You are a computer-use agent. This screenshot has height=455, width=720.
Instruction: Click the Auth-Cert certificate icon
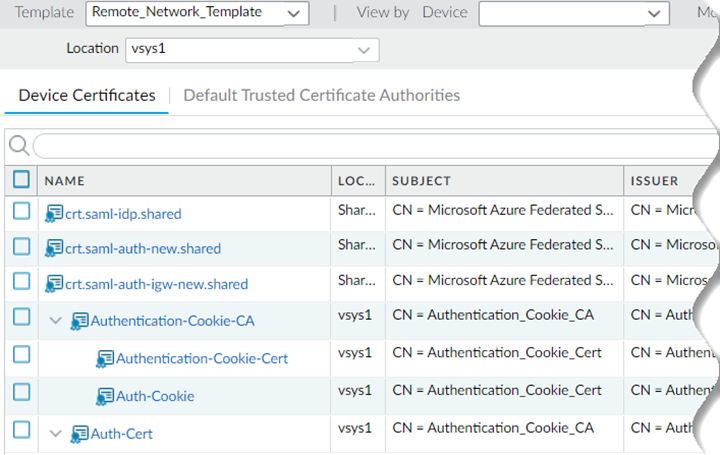(x=80, y=434)
